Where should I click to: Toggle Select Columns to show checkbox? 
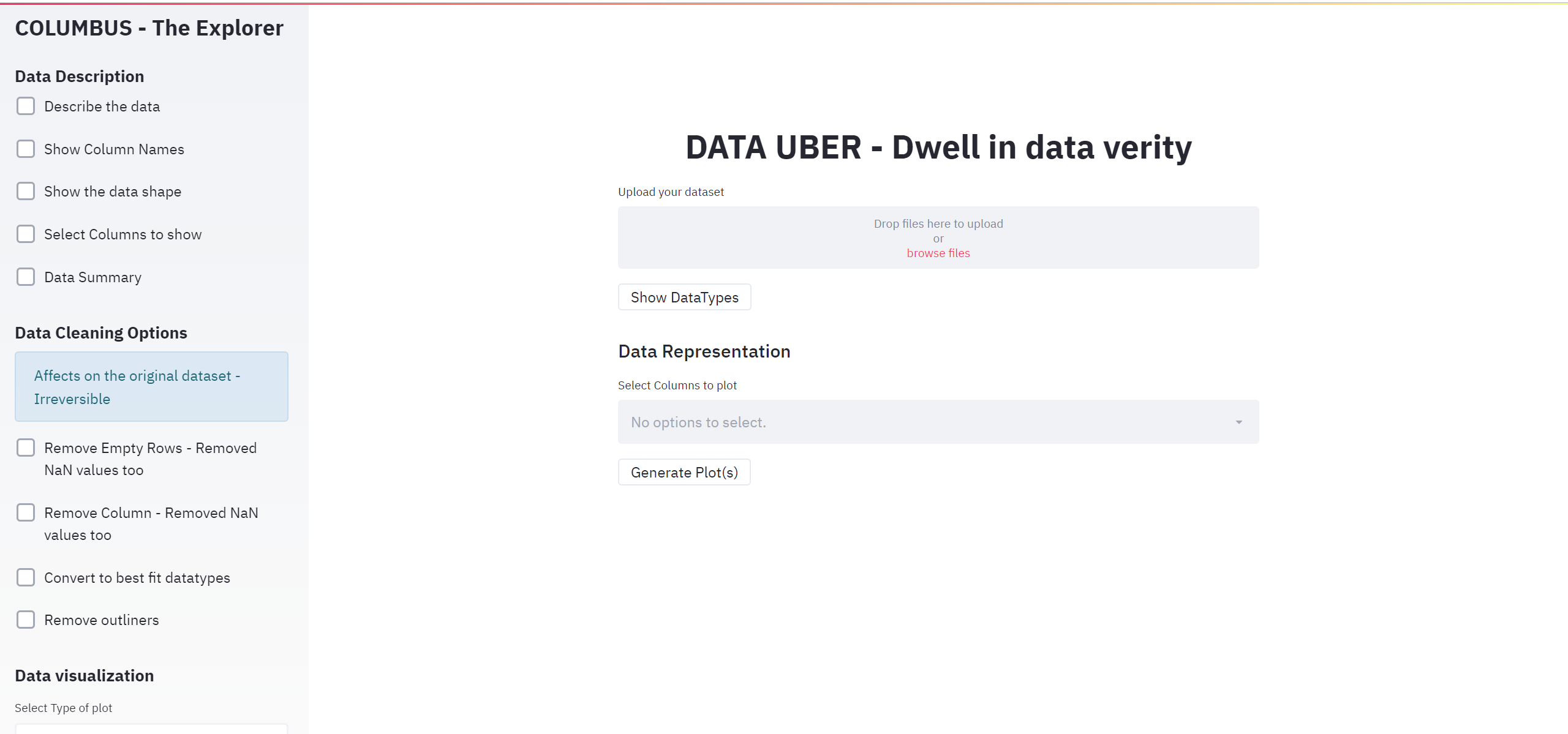tap(26, 234)
